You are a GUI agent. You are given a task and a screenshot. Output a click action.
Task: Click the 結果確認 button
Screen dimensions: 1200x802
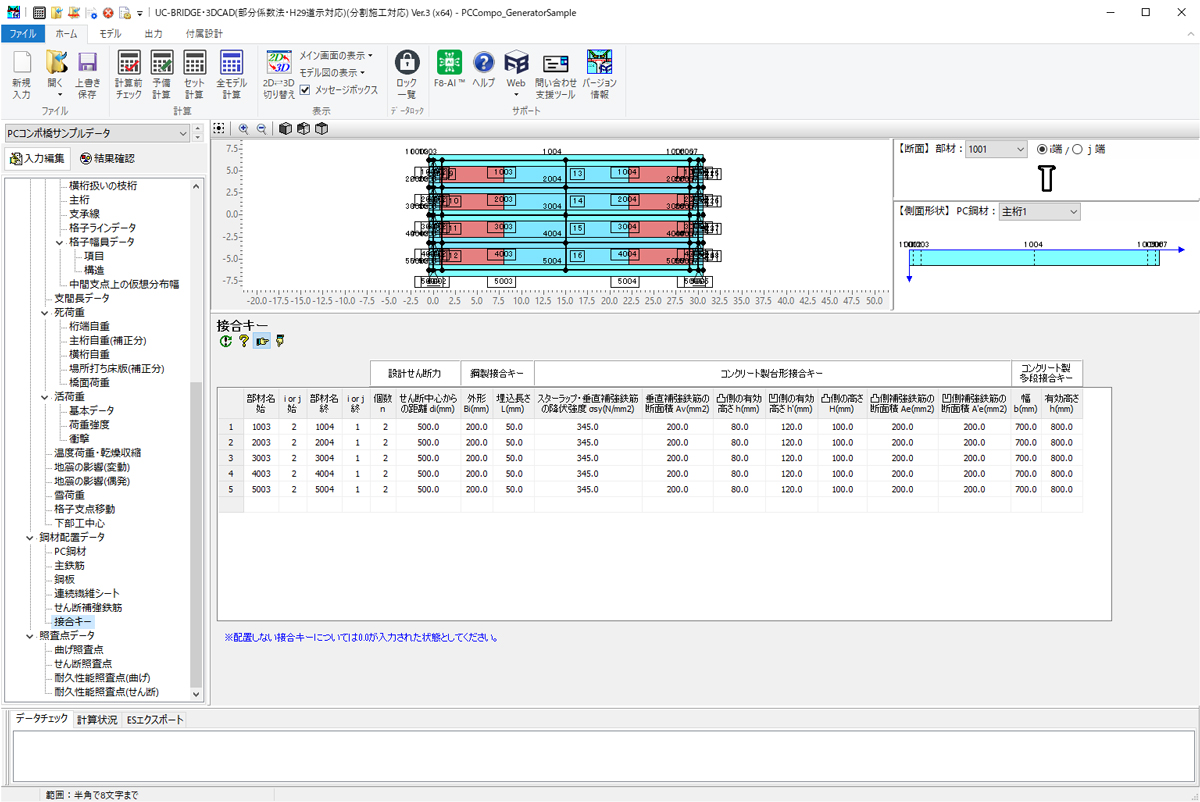click(x=107, y=158)
